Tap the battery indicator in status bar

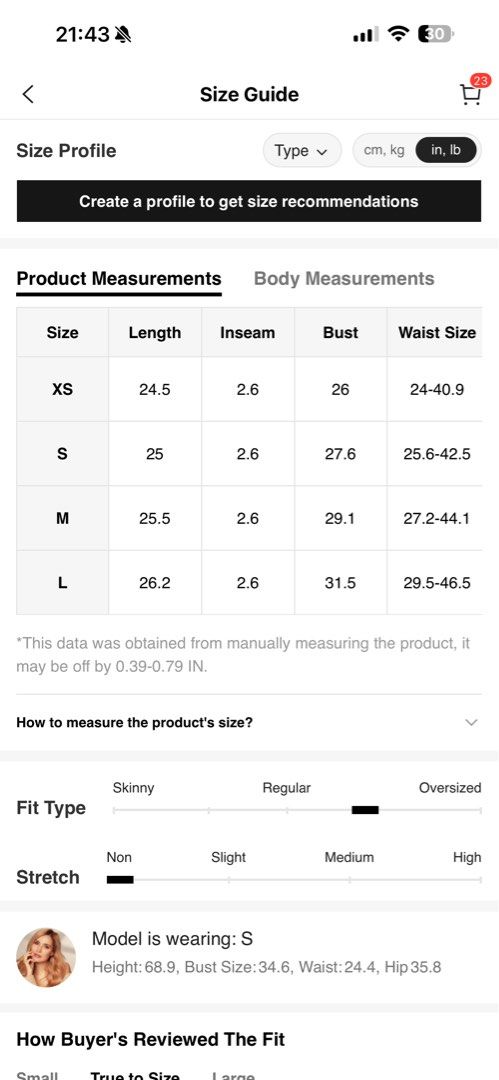pyautogui.click(x=436, y=34)
